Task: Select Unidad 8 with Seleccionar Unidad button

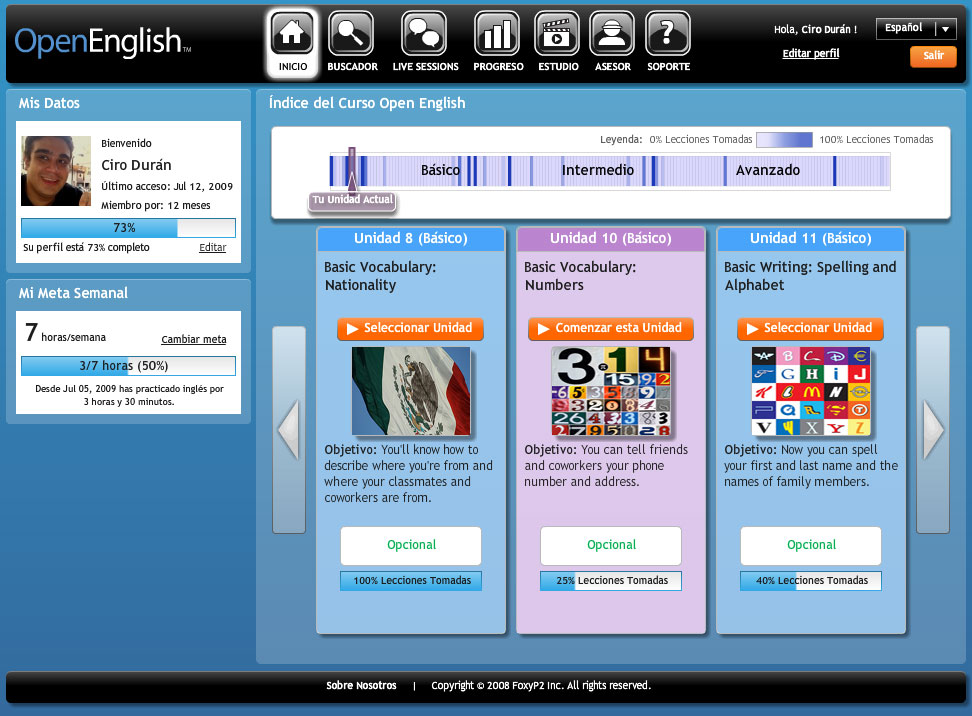Action: click(x=410, y=328)
